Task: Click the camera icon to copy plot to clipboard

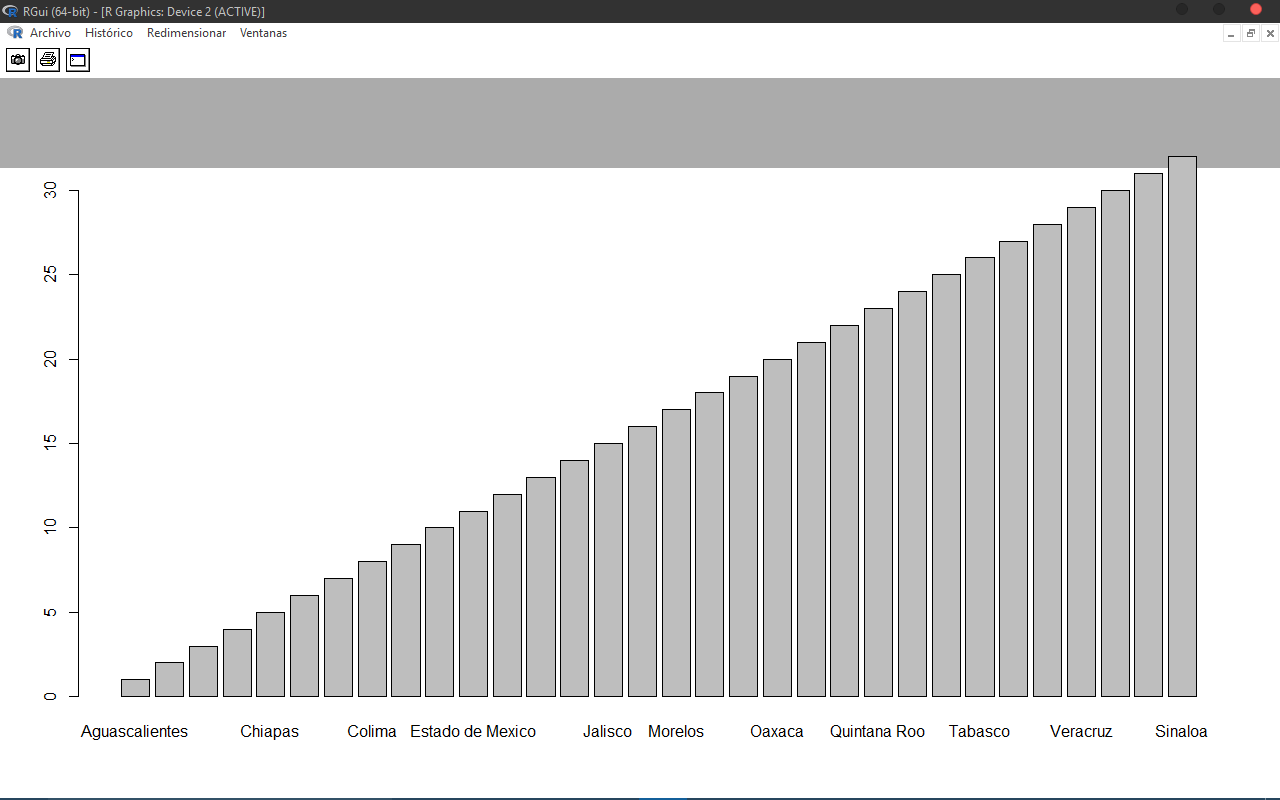Action: [18, 60]
